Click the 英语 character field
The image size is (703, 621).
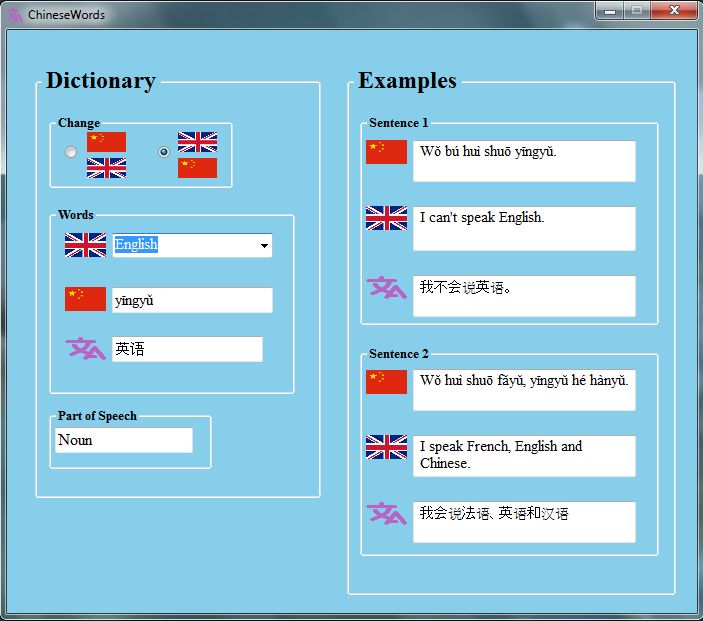187,349
